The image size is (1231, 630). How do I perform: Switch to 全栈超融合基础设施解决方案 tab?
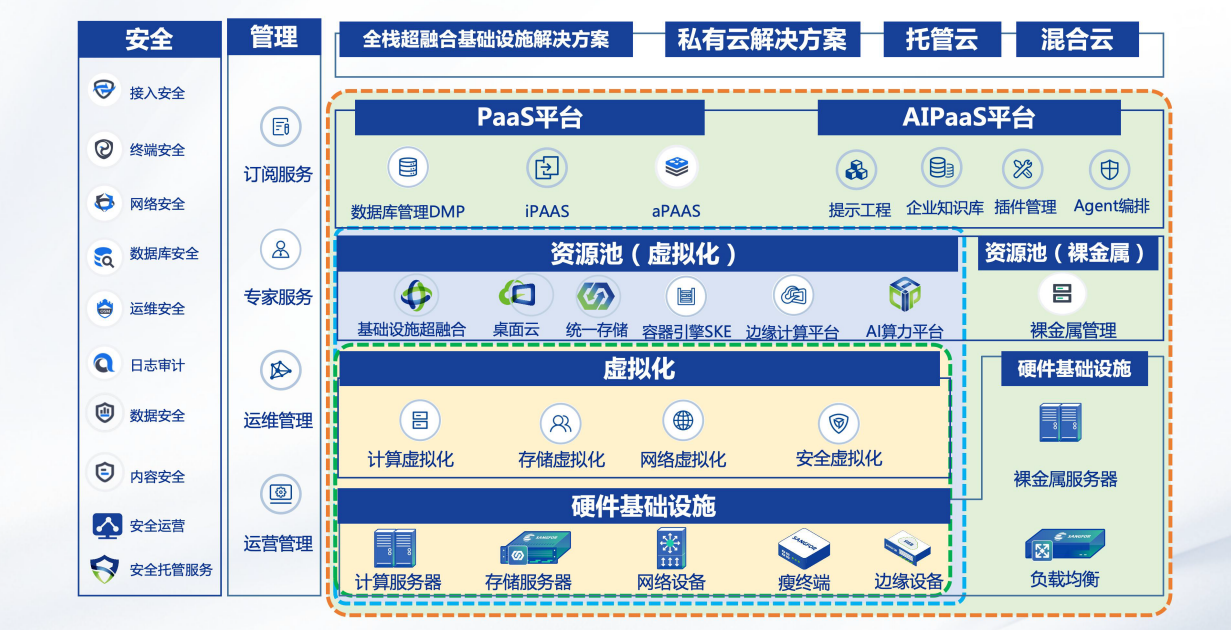pos(486,40)
